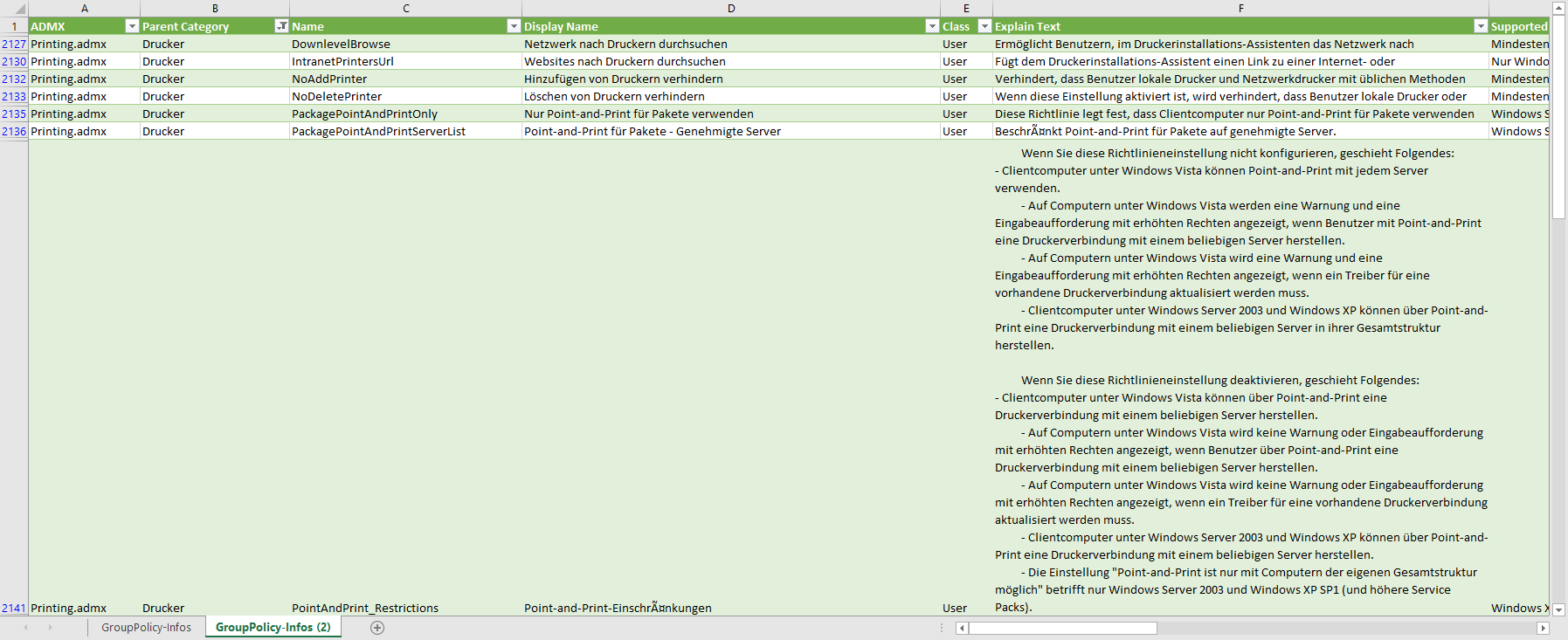Viewport: 1568px width, 640px height.
Task: Open the Explain Text filter dropdown
Action: pyautogui.click(x=1481, y=26)
